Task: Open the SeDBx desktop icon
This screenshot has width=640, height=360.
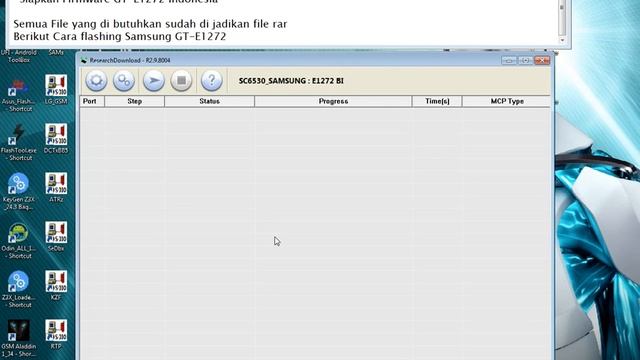Action: coord(56,237)
